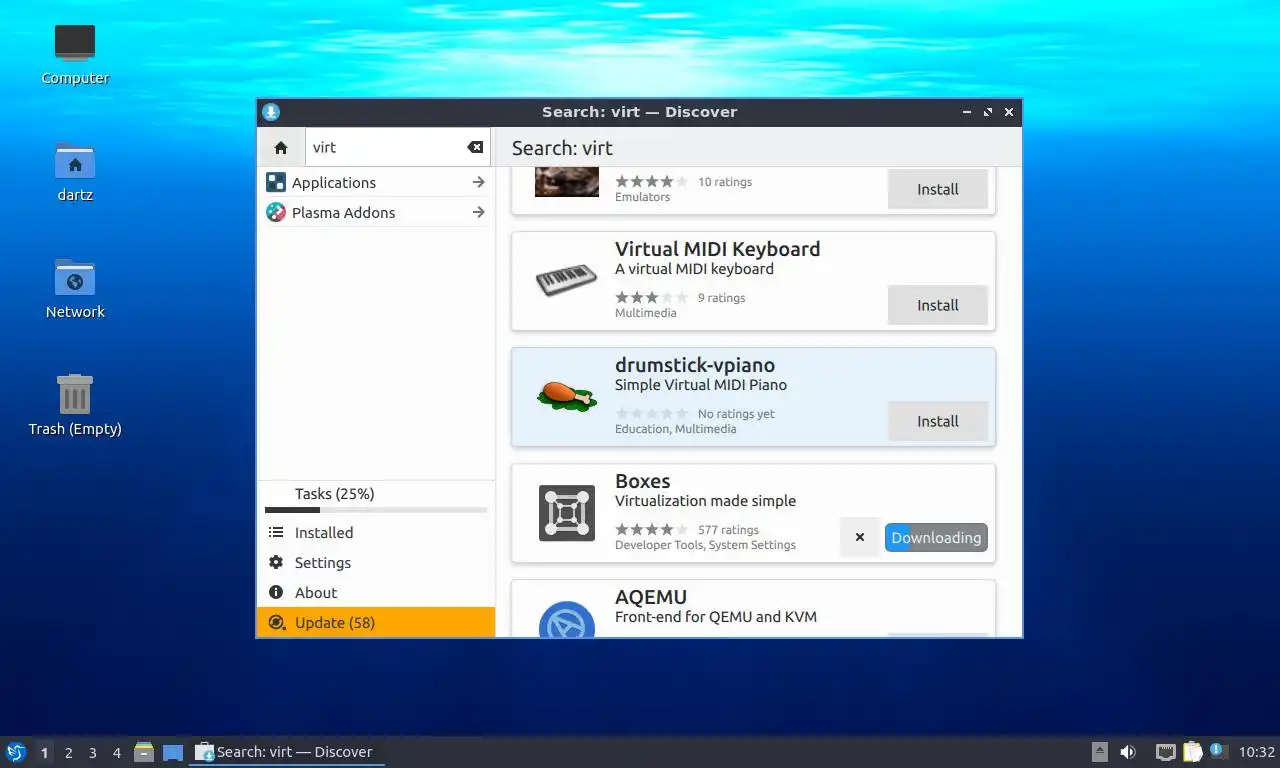This screenshot has width=1280, height=768.
Task: Open the Virtual MIDI Keyboard title
Action: (717, 249)
